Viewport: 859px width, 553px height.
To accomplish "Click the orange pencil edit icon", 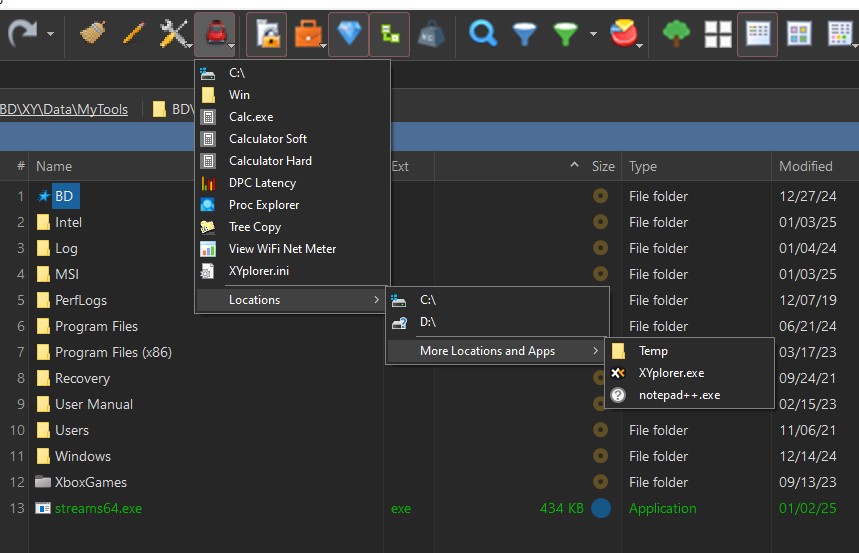I will coord(133,35).
